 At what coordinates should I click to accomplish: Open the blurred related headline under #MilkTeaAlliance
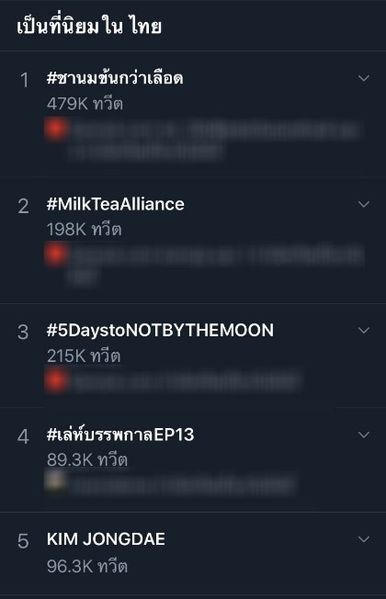point(216,266)
